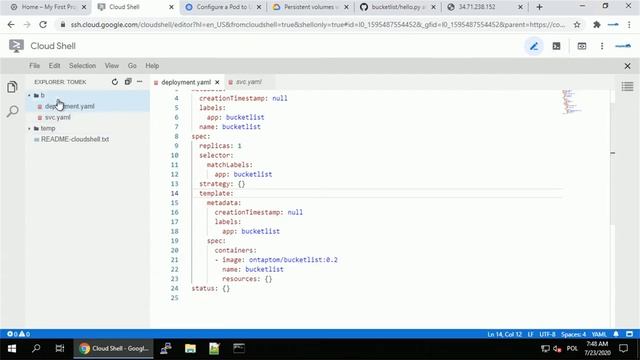This screenshot has height=360, width=640.
Task: Open the Selection menu
Action: (82, 66)
